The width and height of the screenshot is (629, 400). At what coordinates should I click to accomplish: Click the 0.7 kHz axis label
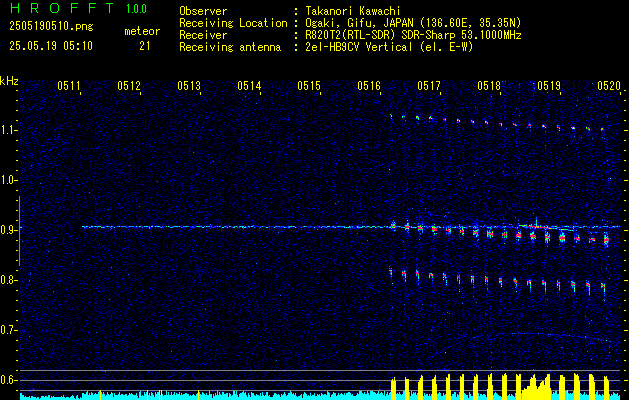pos(7,330)
